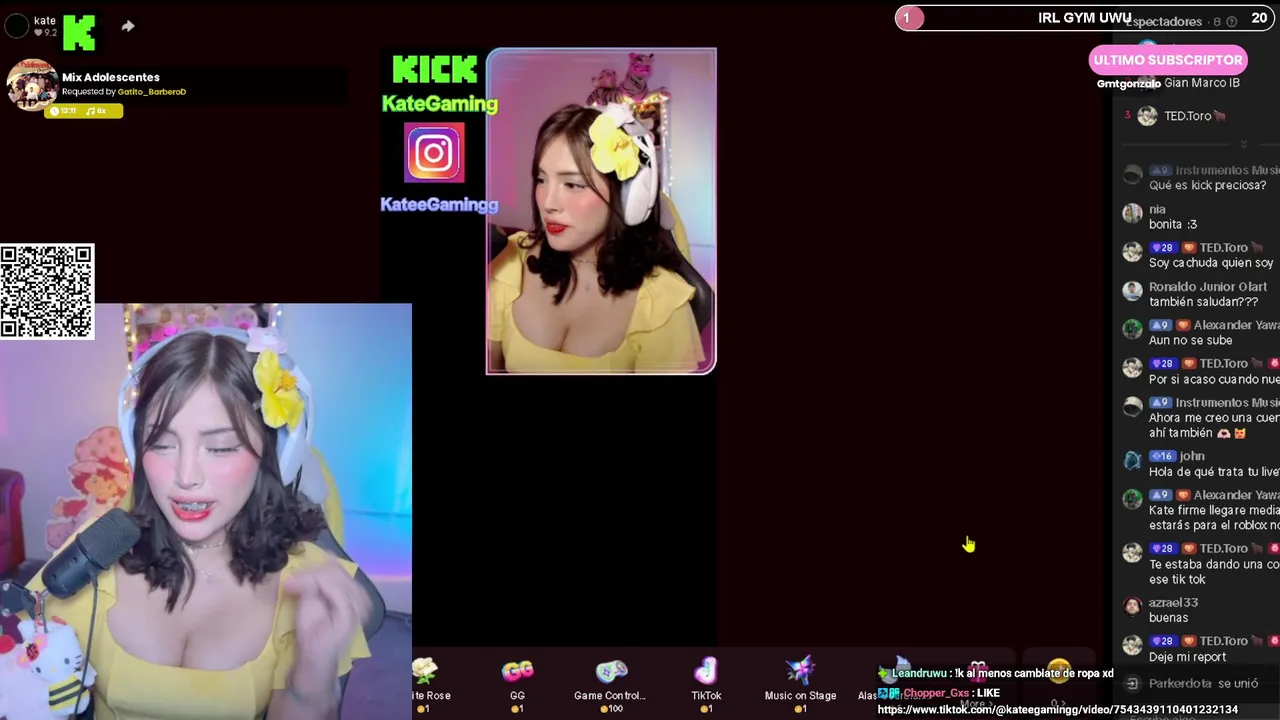The width and height of the screenshot is (1280, 720).
Task: Click the level 16 badge beside john
Action: pyautogui.click(x=1161, y=456)
